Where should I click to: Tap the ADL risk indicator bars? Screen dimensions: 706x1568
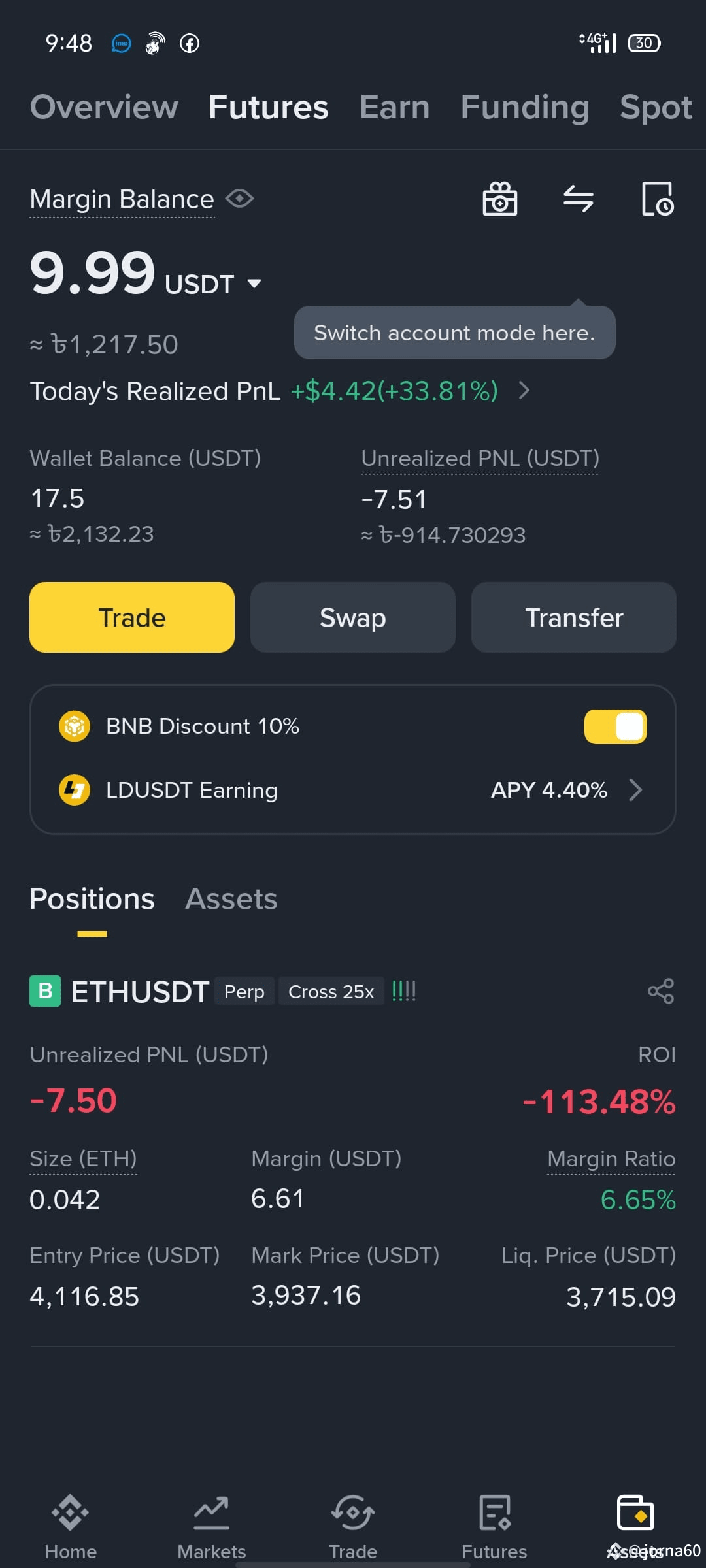coord(403,991)
